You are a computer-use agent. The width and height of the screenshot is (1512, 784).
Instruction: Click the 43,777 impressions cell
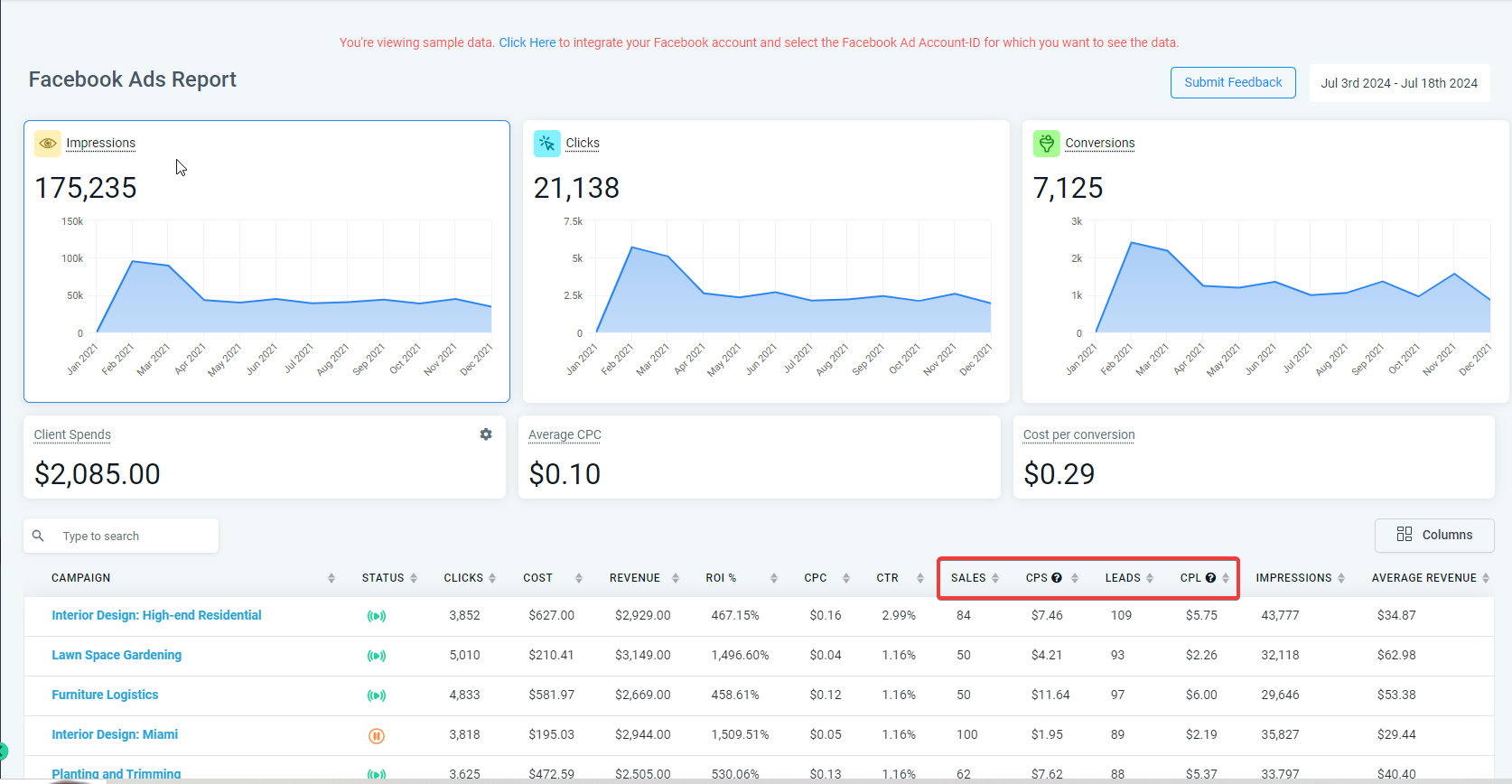[x=1280, y=615]
